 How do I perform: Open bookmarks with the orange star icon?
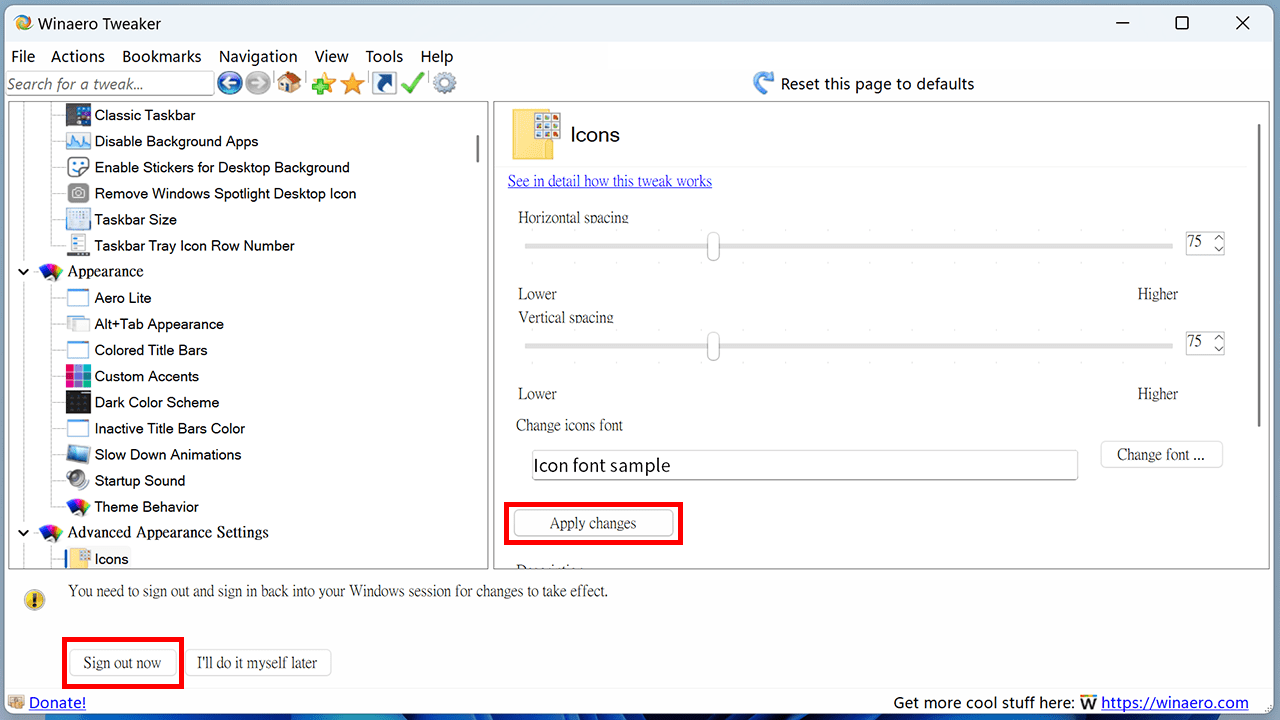[x=352, y=84]
